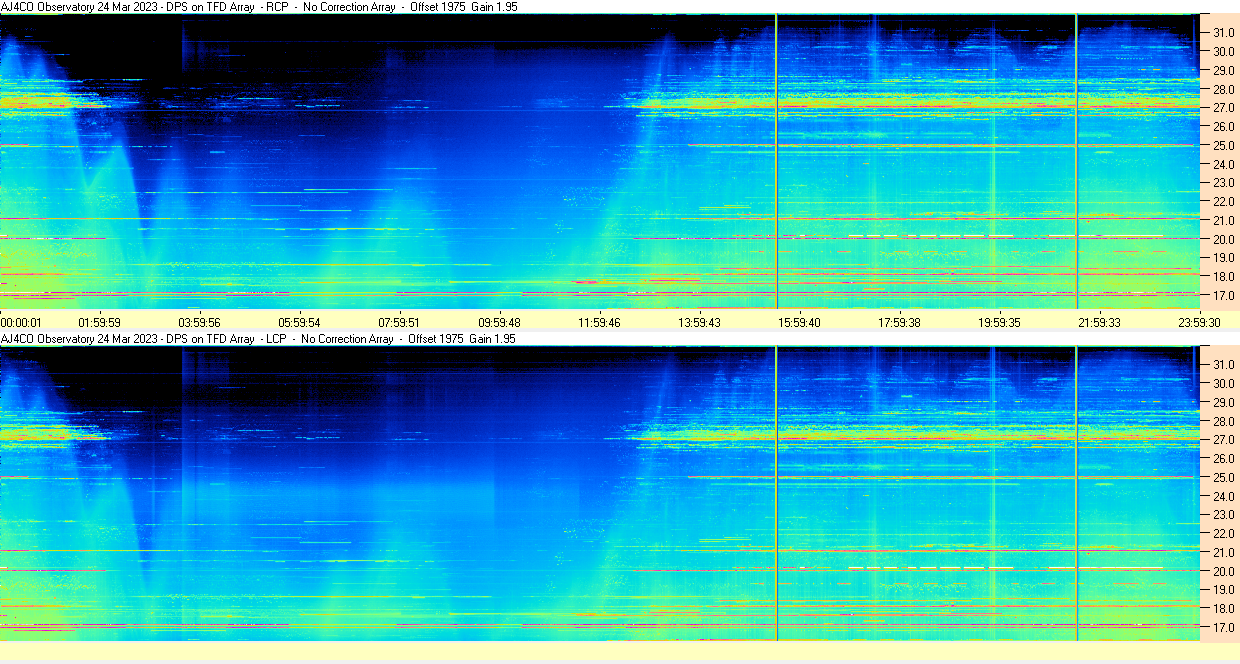Select the 00:00:01 start time label

point(22,323)
